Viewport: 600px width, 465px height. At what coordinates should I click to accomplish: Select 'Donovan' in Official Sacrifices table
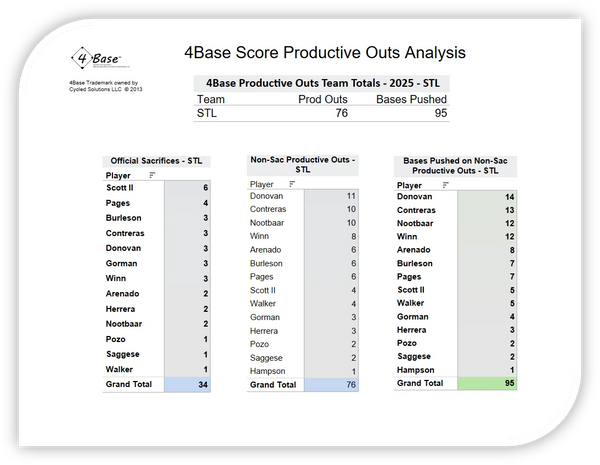click(x=123, y=248)
